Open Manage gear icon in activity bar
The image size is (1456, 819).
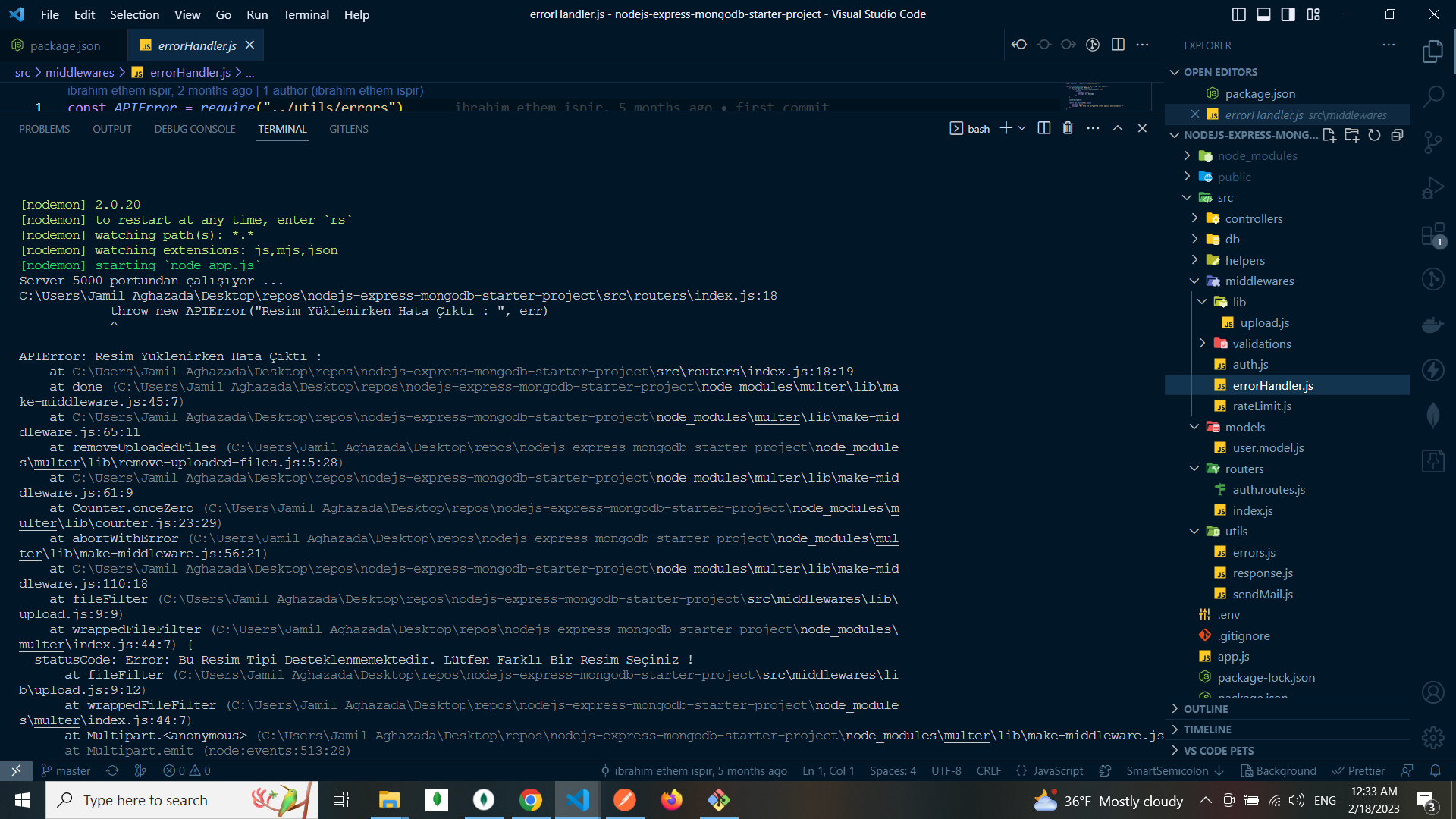point(1432,737)
